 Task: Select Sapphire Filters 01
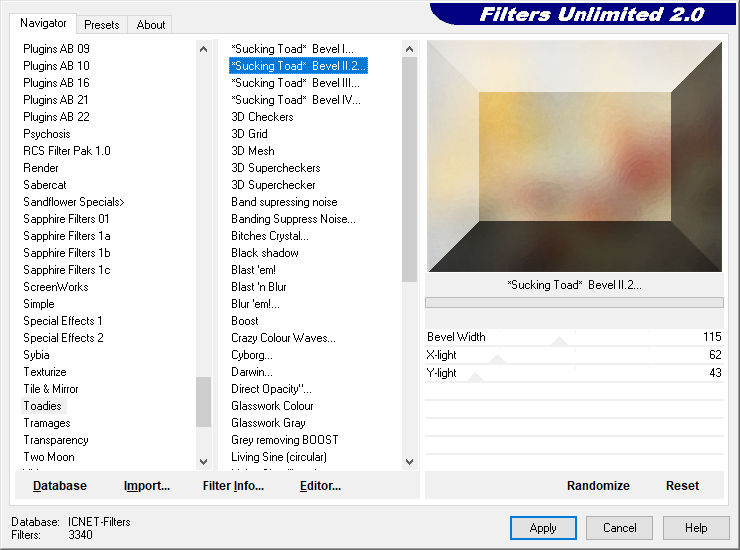tap(66, 219)
